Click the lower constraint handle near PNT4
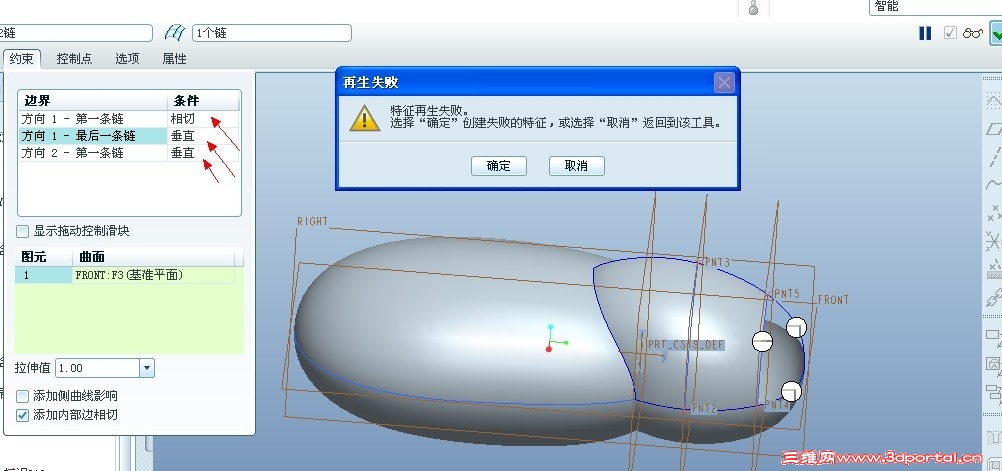This screenshot has width=1002, height=471. click(791, 392)
